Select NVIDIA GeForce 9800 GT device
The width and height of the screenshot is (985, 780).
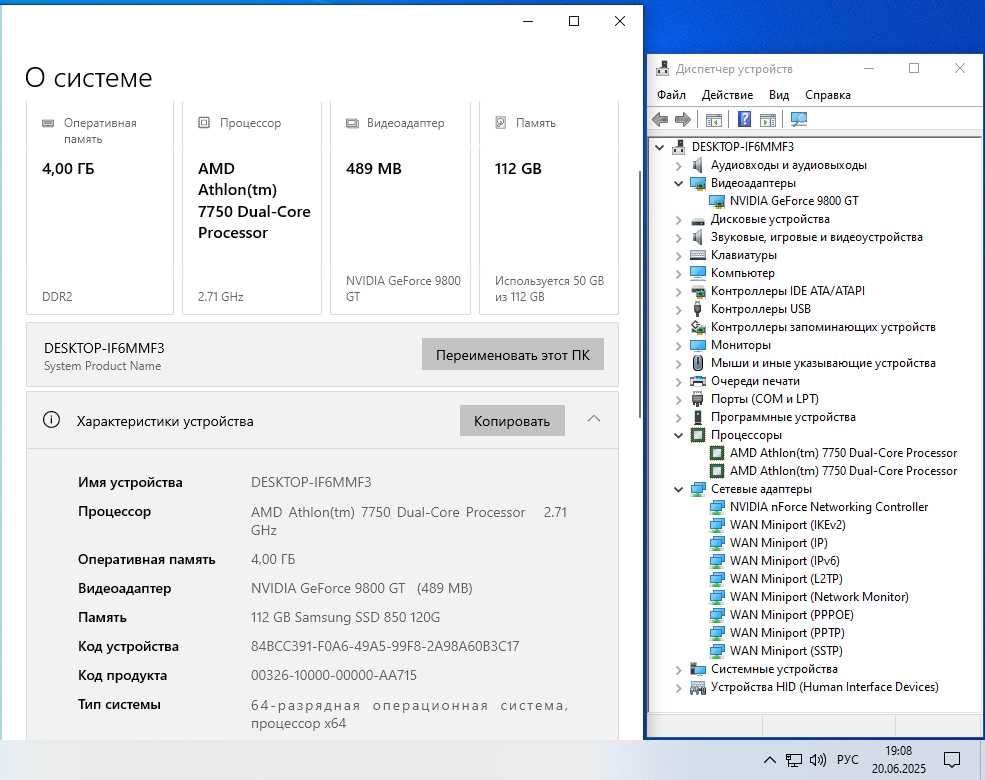[793, 201]
